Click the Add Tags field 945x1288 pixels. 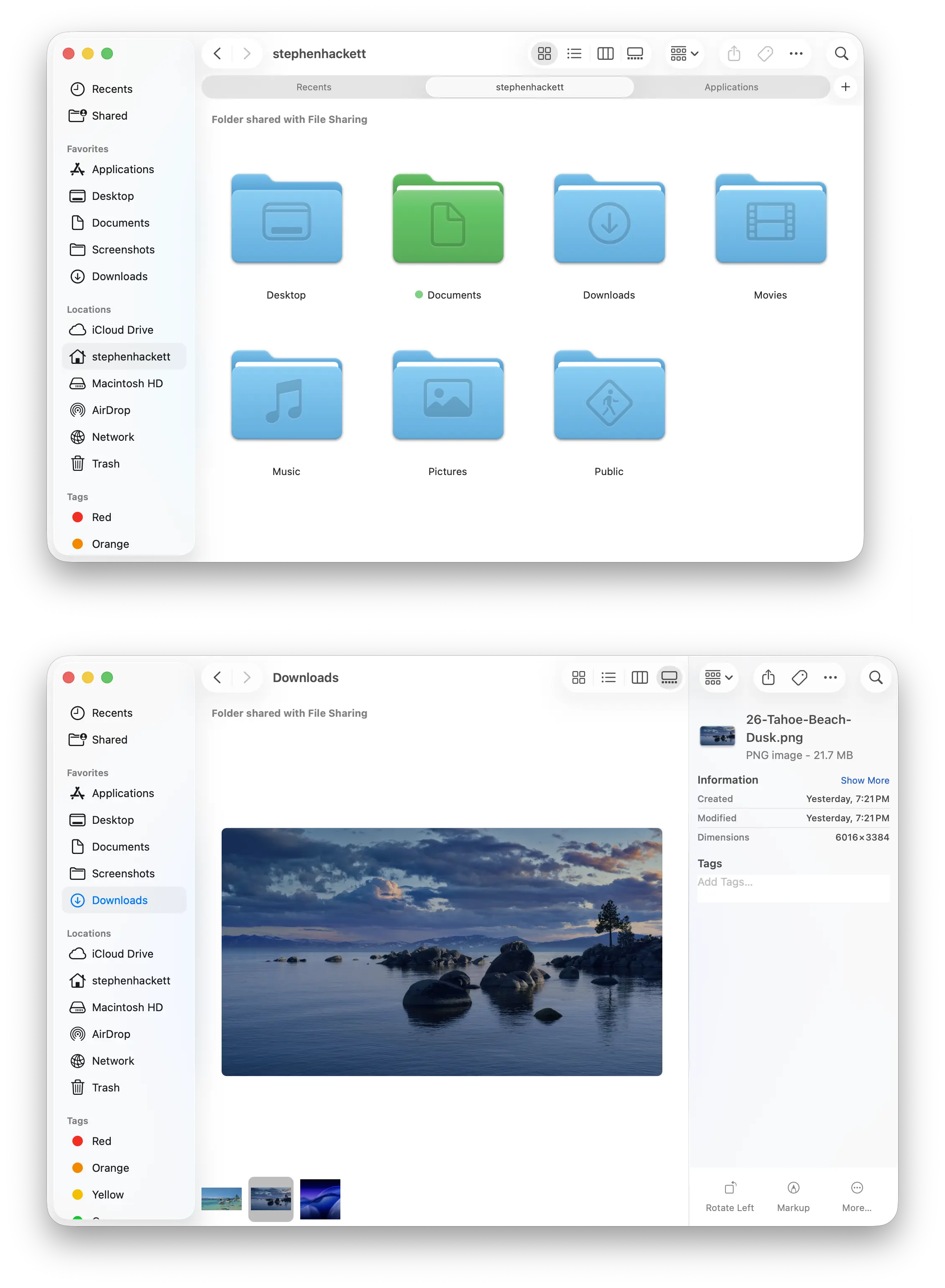click(x=793, y=888)
